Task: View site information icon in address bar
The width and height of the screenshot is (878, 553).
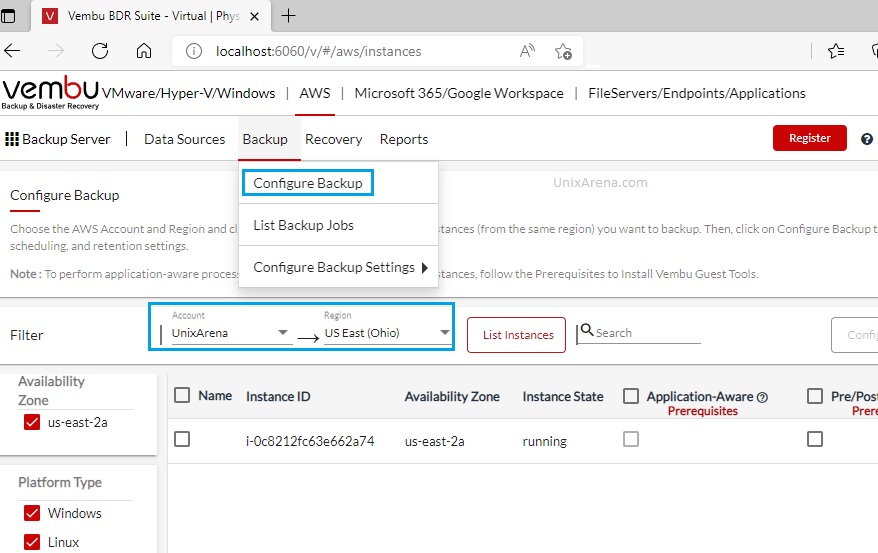Action: pyautogui.click(x=194, y=51)
